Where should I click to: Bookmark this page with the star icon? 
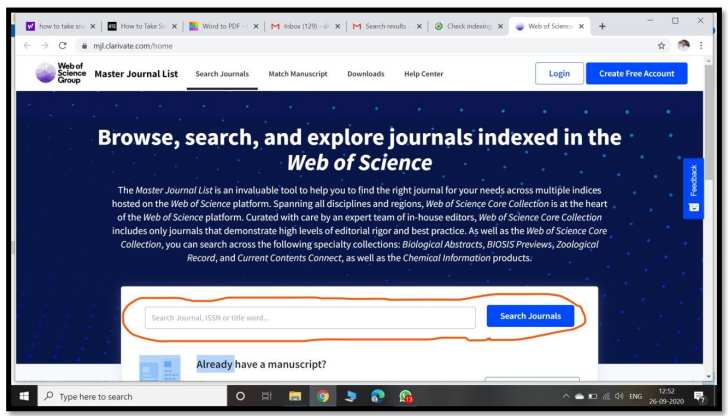click(661, 45)
